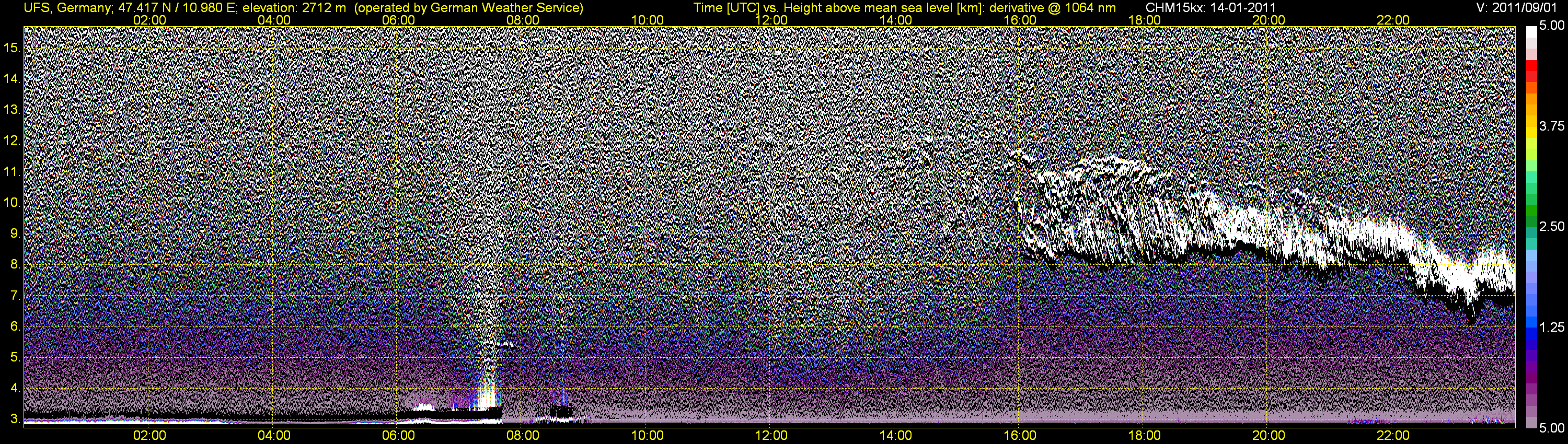
Task: Click the 04:00 label on the top time axis
Action: coord(274,20)
